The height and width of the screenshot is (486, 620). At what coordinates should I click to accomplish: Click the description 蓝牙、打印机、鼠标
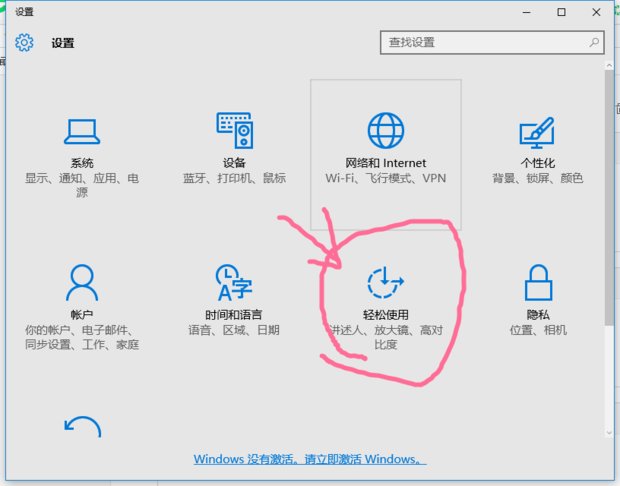[x=234, y=178]
